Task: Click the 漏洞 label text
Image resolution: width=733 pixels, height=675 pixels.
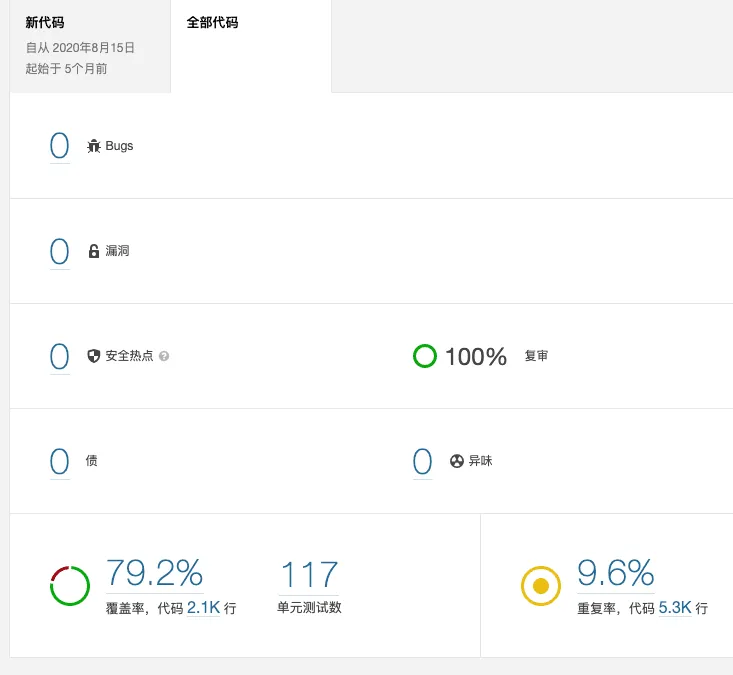Action: click(117, 251)
